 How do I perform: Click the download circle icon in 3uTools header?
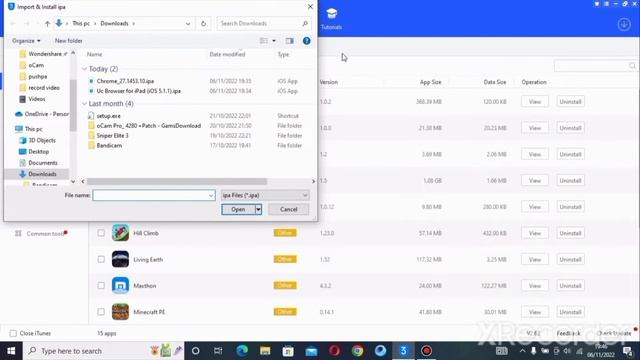pyautogui.click(x=624, y=24)
